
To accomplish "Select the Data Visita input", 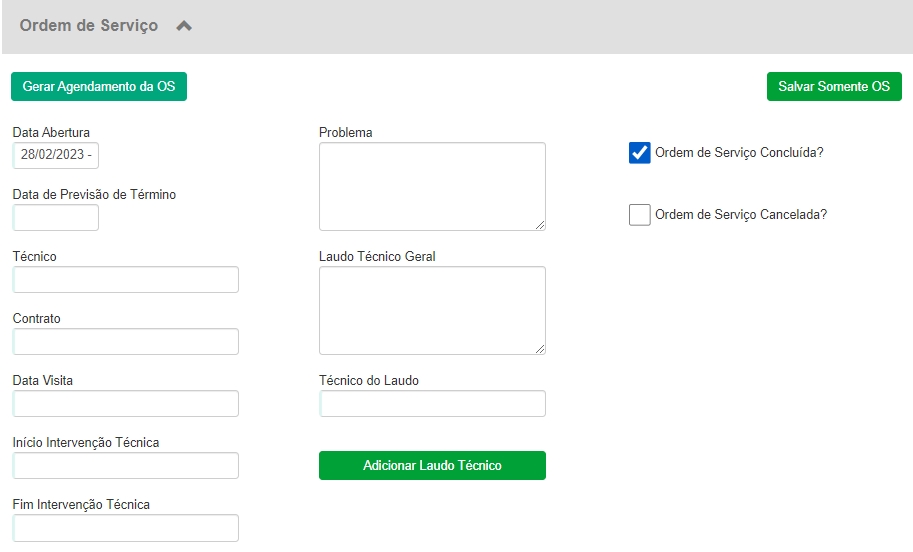I will click(126, 404).
